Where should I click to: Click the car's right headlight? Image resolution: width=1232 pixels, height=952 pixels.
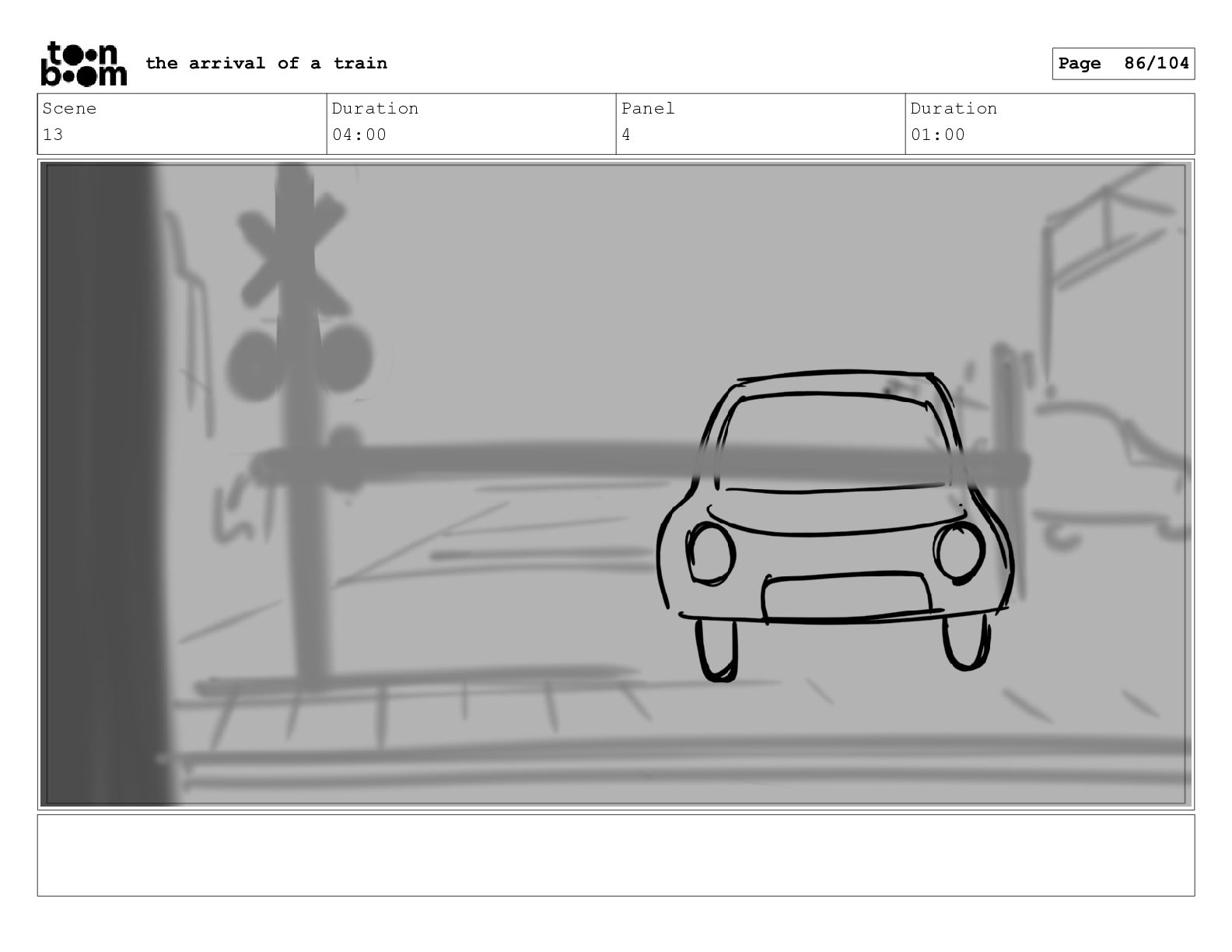(960, 551)
